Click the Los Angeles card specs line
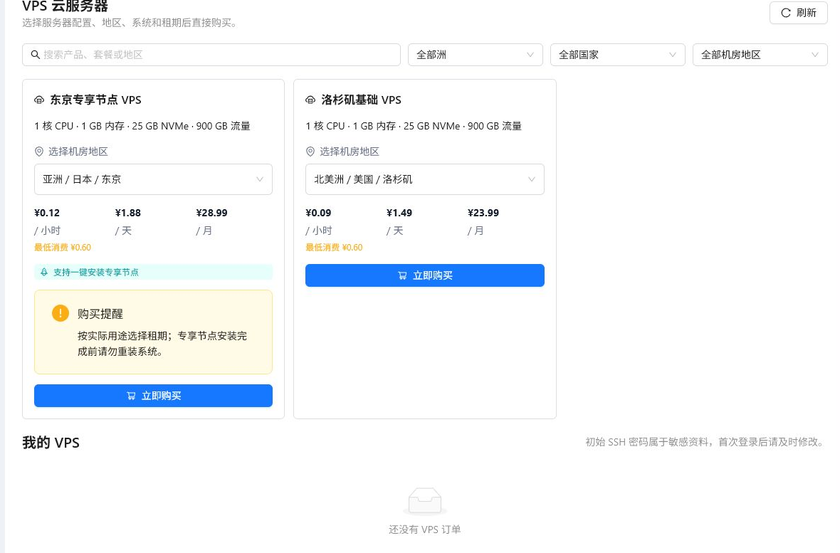 (414, 126)
